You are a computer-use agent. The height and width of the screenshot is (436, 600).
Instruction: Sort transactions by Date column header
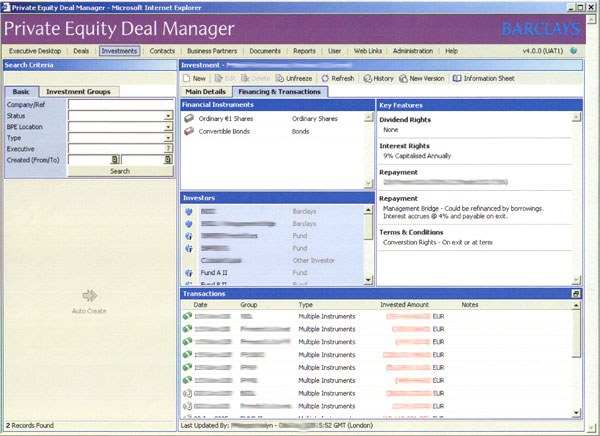click(201, 305)
